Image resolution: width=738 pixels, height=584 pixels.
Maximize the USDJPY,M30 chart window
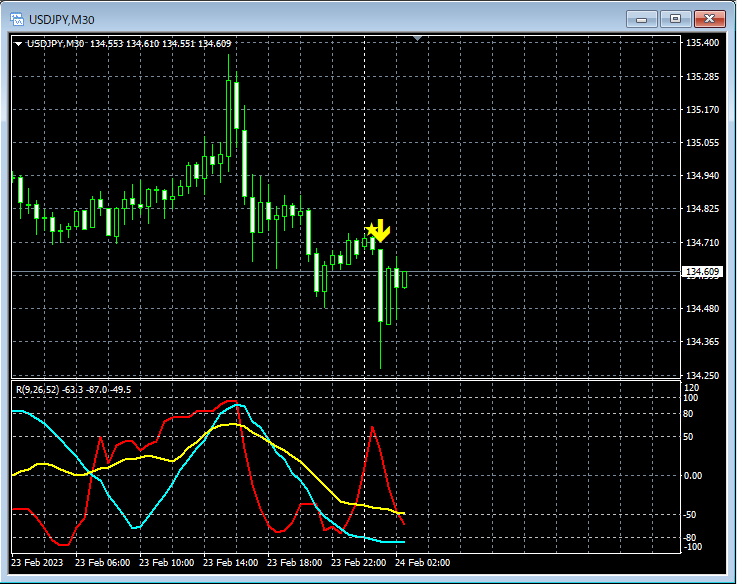(675, 19)
